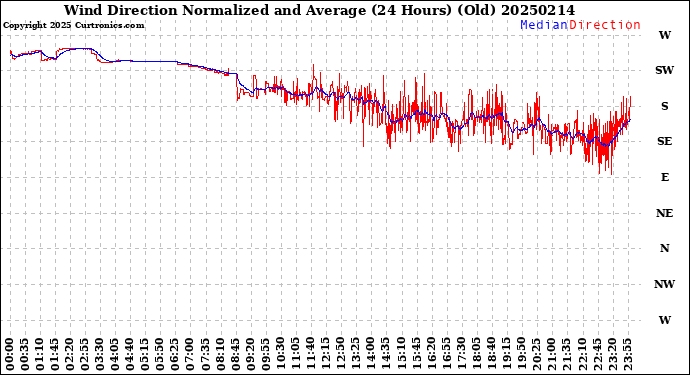
Task: Click the 09:55 time axis label
Action: coord(265,355)
